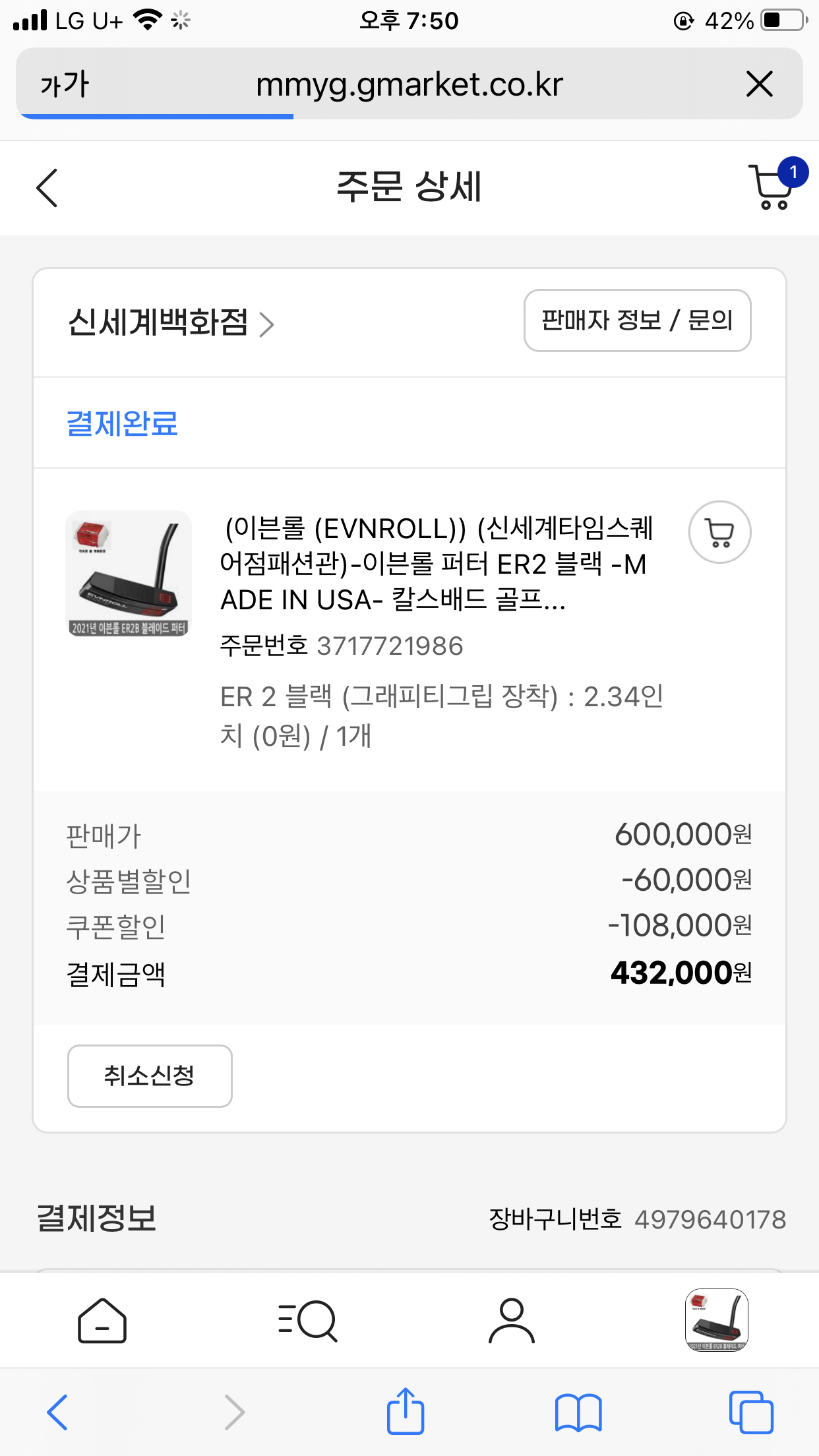Image resolution: width=819 pixels, height=1456 pixels.
Task: Expand the 신세계백화점 seller store link
Action: 170,323
